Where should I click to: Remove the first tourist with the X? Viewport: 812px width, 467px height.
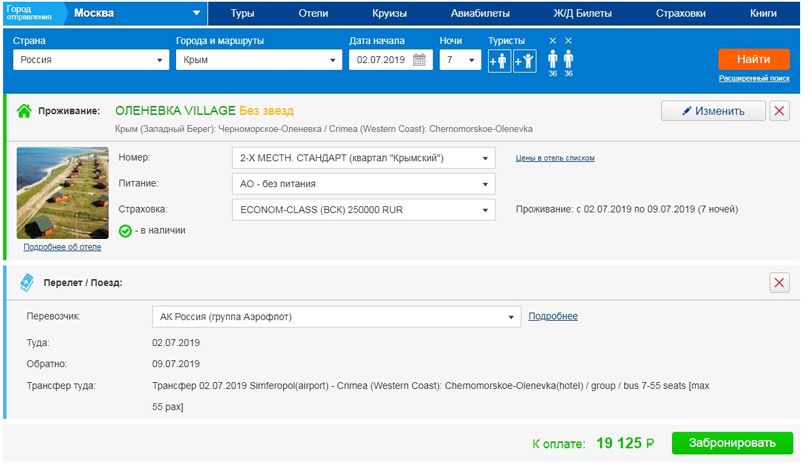tap(553, 41)
